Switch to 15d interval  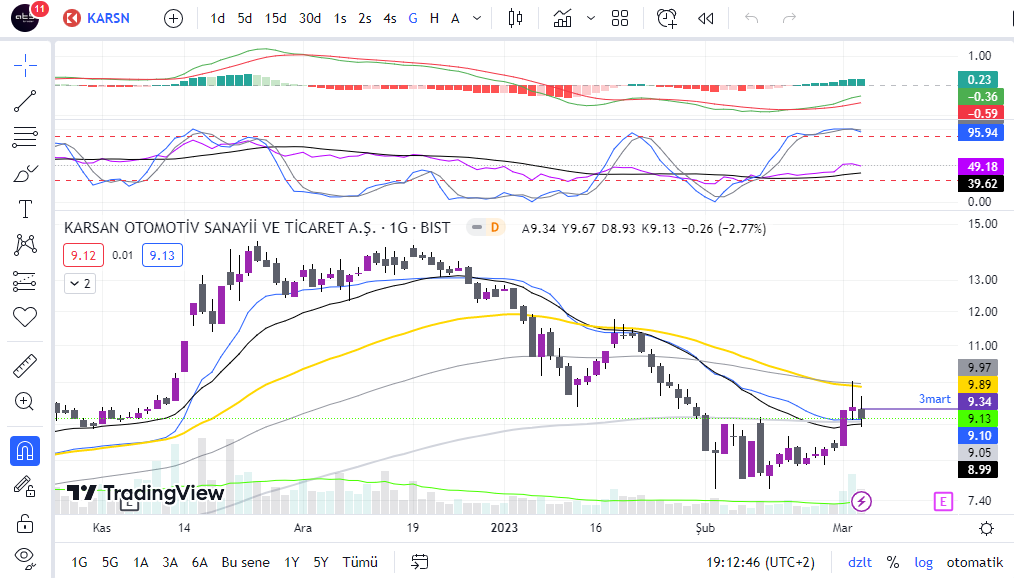[x=275, y=18]
